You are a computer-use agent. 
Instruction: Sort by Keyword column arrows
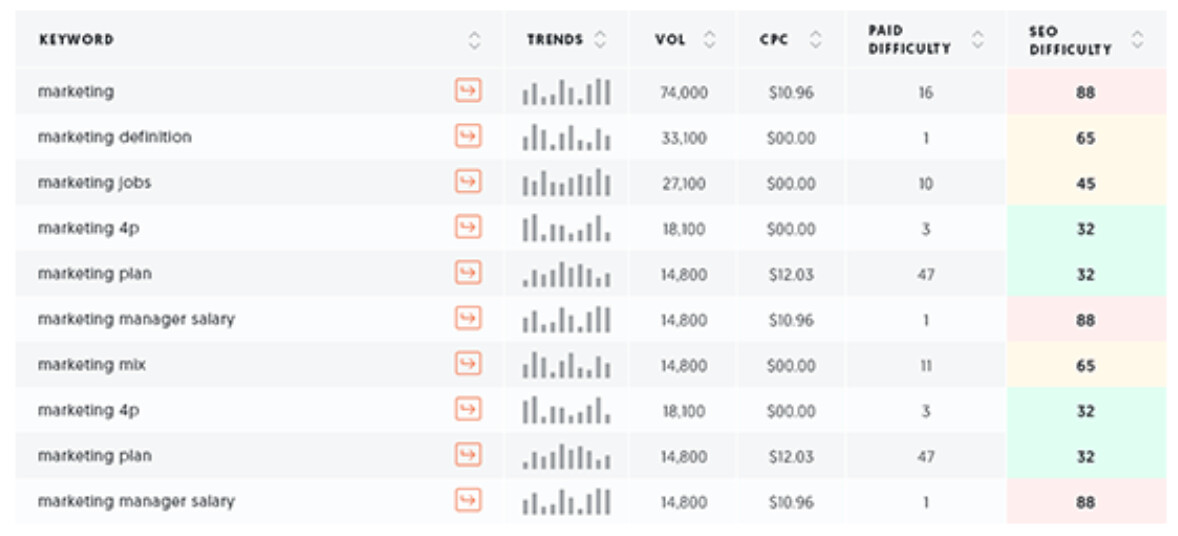coord(474,40)
